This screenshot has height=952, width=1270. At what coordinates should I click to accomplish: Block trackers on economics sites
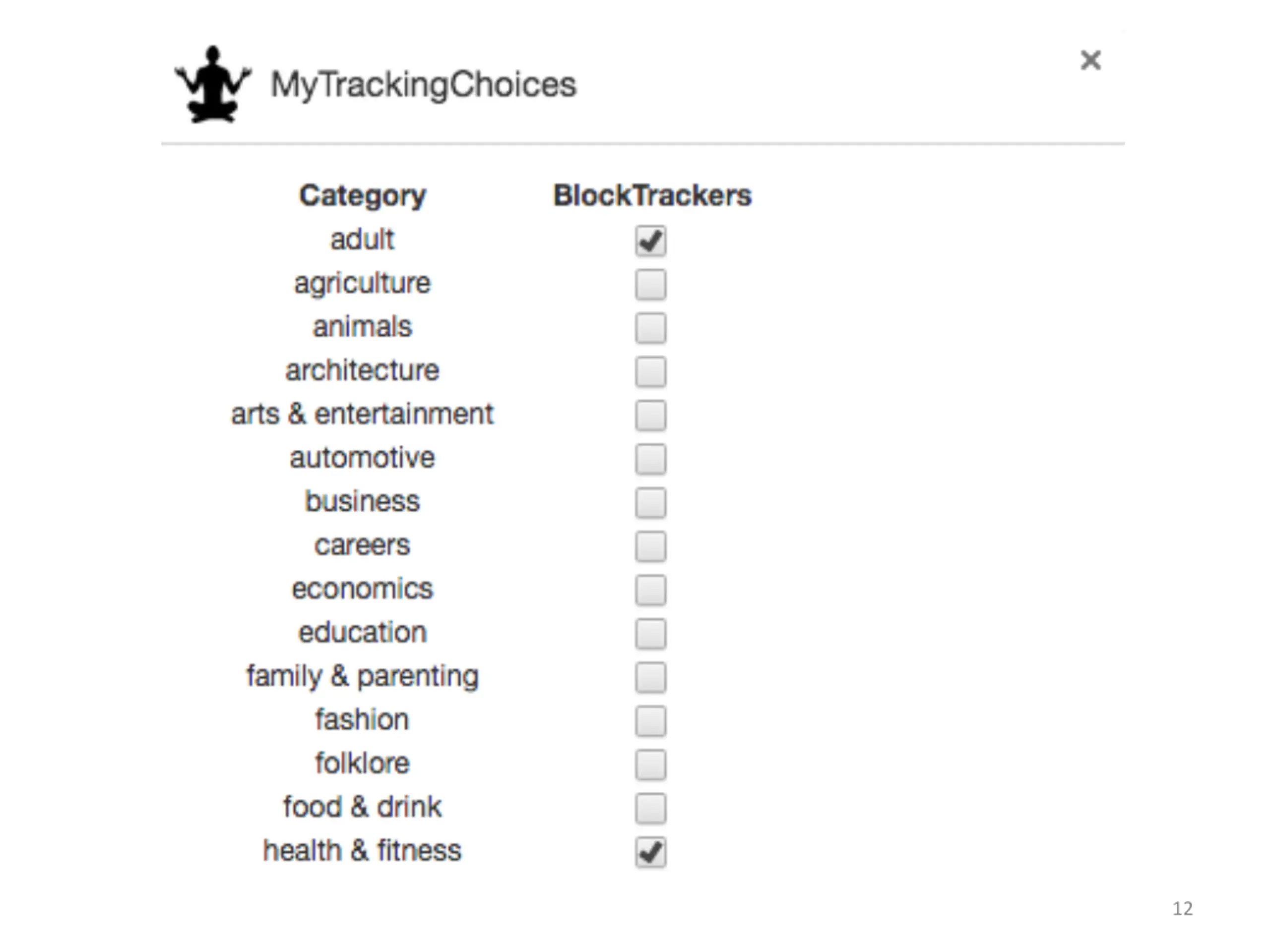click(650, 590)
